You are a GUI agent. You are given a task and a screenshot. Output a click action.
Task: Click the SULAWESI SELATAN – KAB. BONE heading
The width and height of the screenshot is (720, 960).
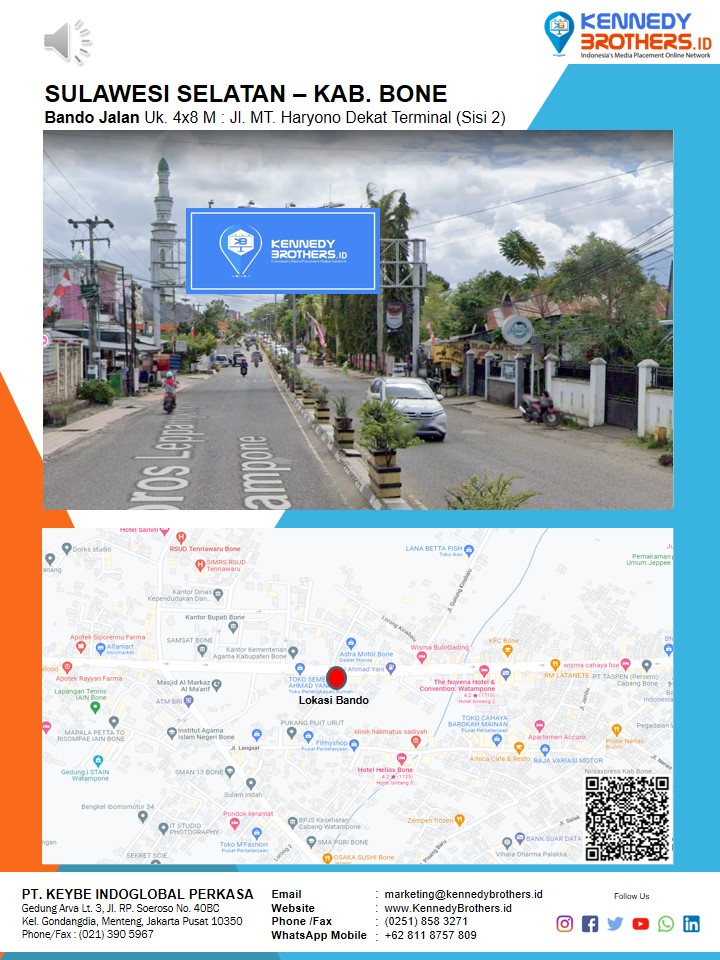click(x=246, y=94)
